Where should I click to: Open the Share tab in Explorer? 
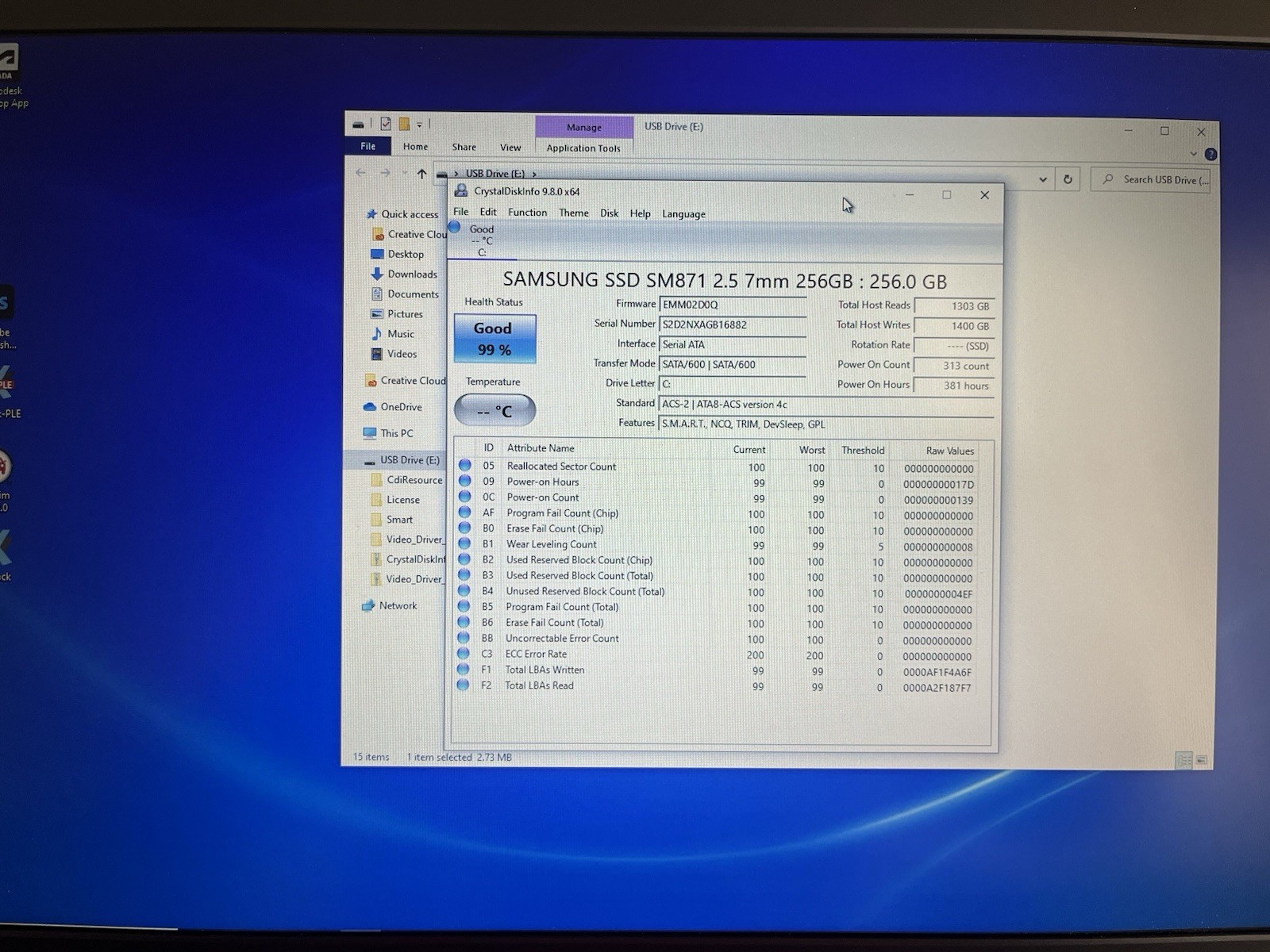tap(464, 147)
